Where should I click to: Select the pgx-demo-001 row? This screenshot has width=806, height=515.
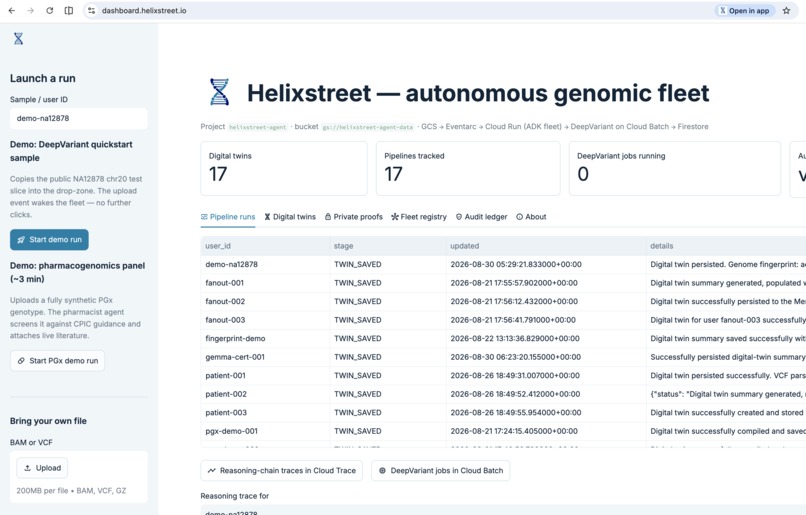click(503, 431)
